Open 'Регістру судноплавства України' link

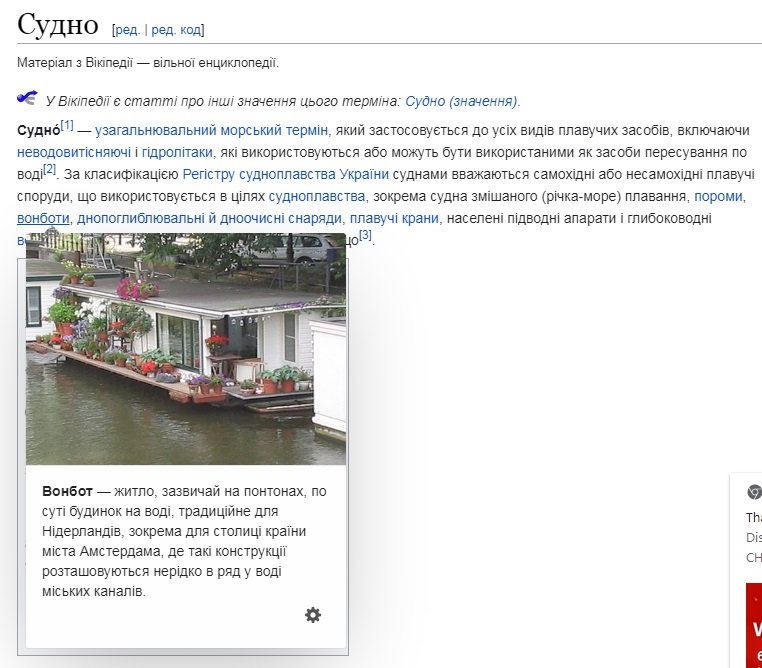(x=286, y=174)
